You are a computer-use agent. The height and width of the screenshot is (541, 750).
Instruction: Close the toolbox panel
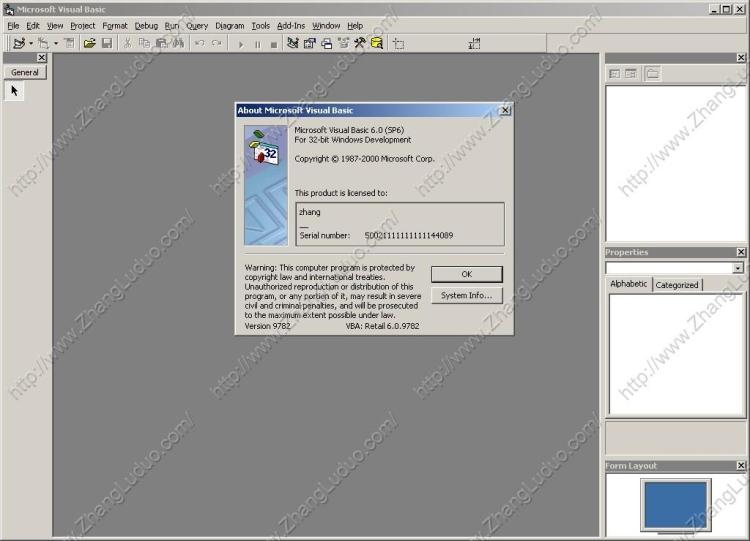coord(42,57)
